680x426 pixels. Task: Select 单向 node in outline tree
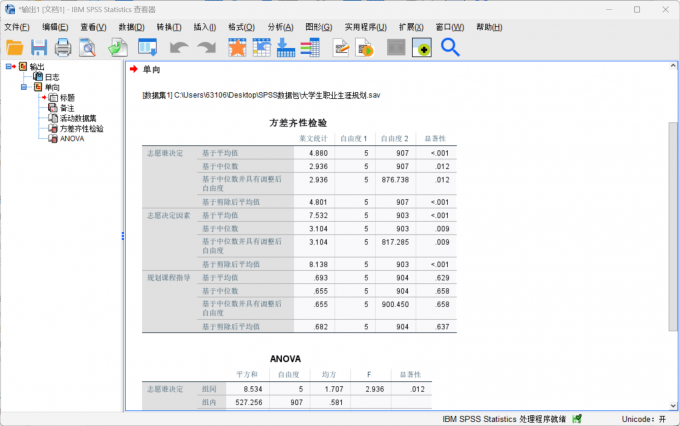tap(52, 87)
